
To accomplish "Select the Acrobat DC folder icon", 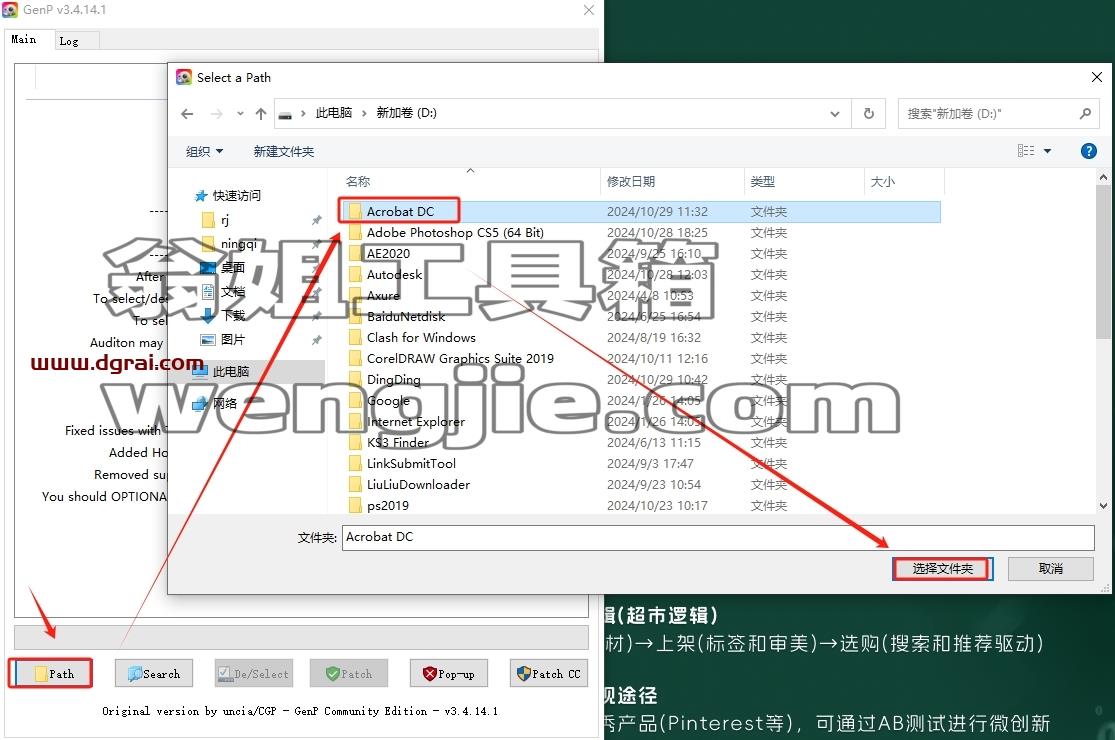I will point(355,211).
